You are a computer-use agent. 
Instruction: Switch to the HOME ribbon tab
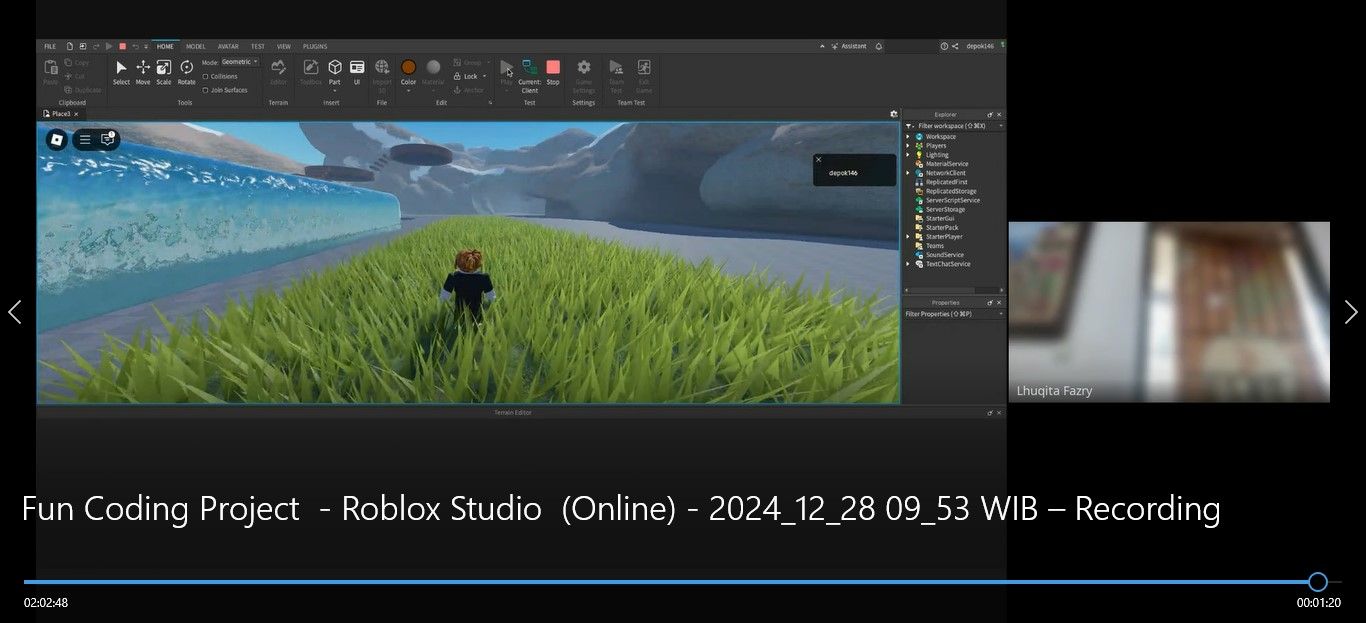click(x=165, y=46)
